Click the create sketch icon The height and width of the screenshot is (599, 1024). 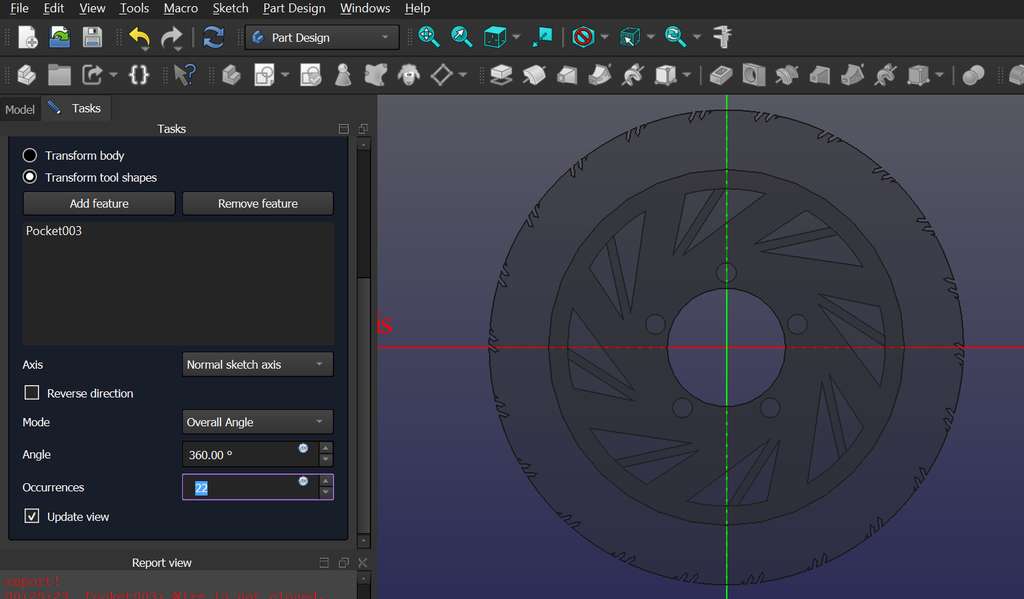tap(264, 75)
